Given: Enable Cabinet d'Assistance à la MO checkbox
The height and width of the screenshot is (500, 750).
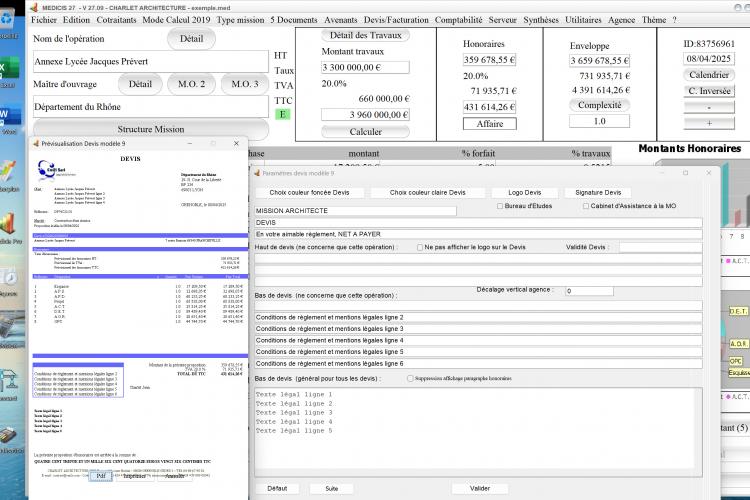Looking at the screenshot, I should click(x=586, y=206).
